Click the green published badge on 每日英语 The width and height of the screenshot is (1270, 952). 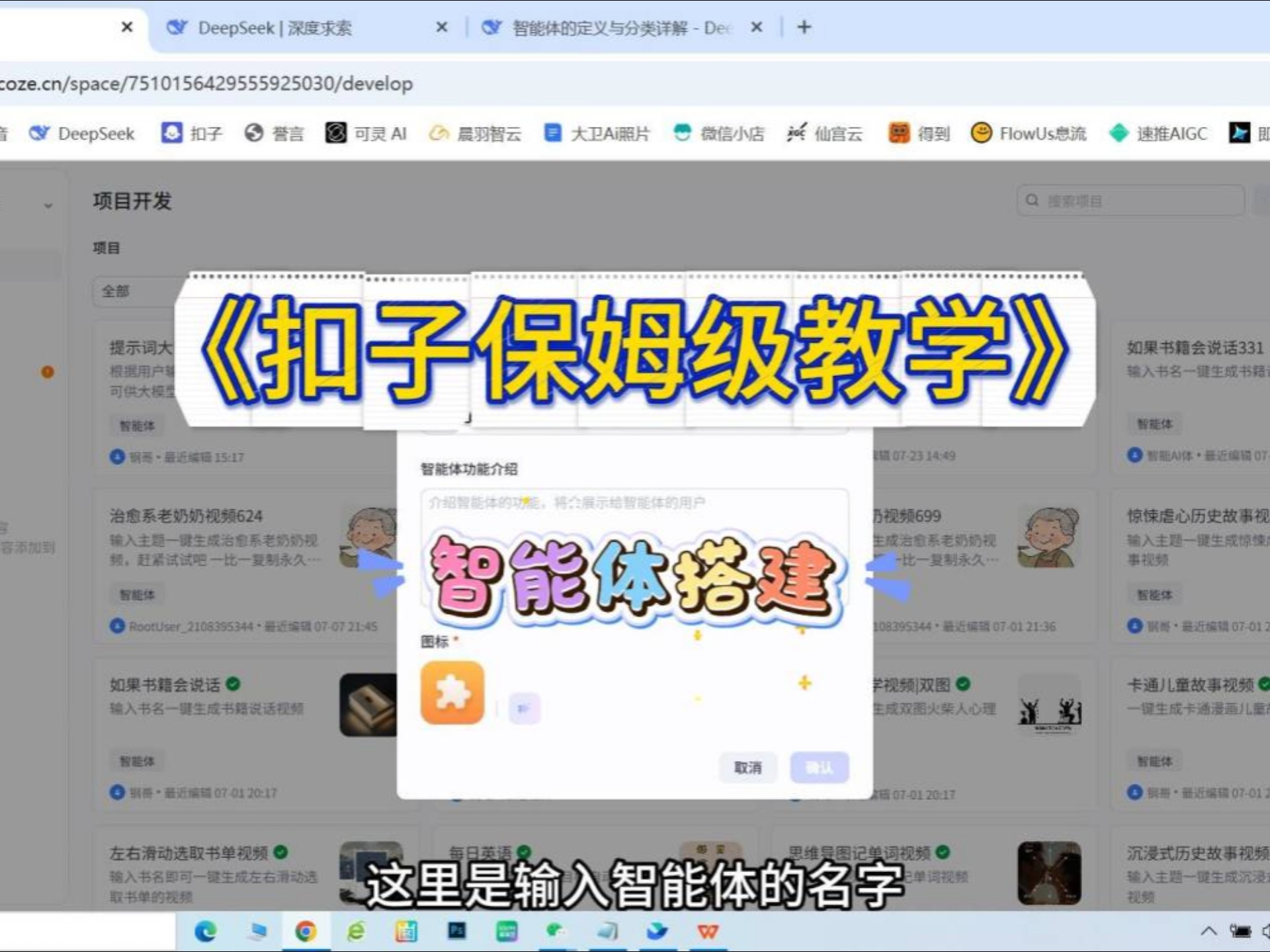click(x=525, y=852)
